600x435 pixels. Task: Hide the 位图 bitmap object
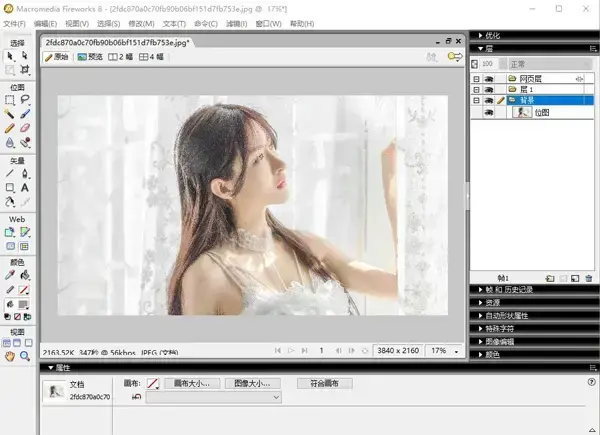click(489, 112)
